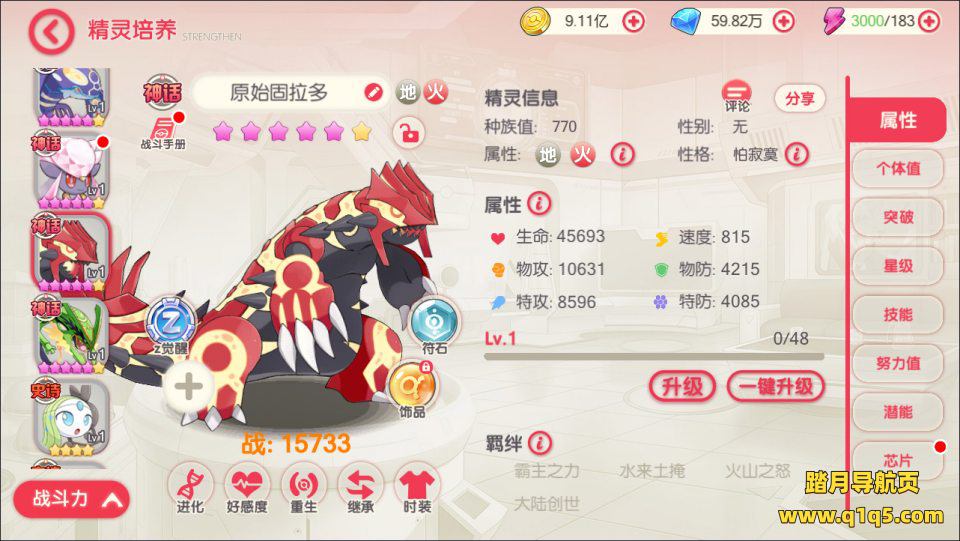Tap the pencil icon to rename 原始固拉多
Viewport: 960px width, 541px height.
click(x=373, y=92)
